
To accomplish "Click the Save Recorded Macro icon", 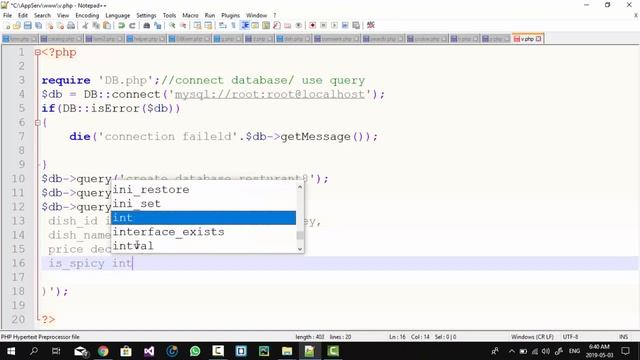I will pos(356,25).
